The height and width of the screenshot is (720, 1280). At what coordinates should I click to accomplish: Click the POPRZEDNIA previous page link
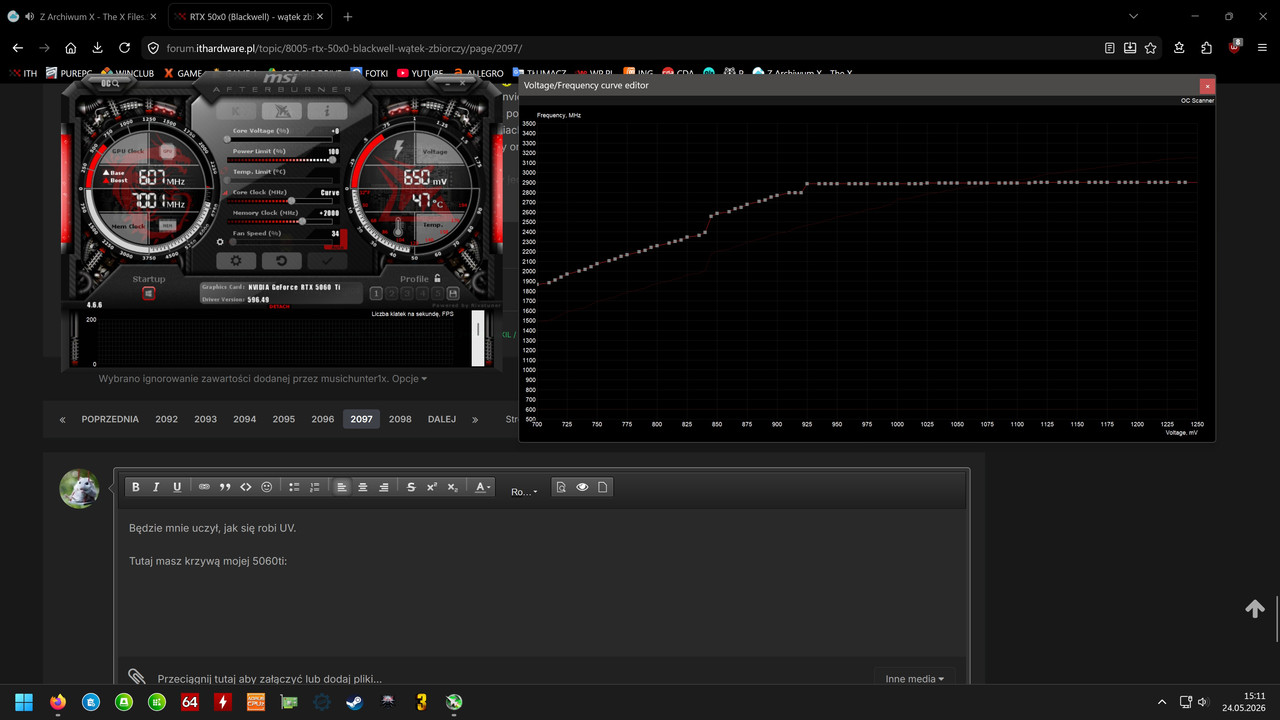(x=110, y=419)
